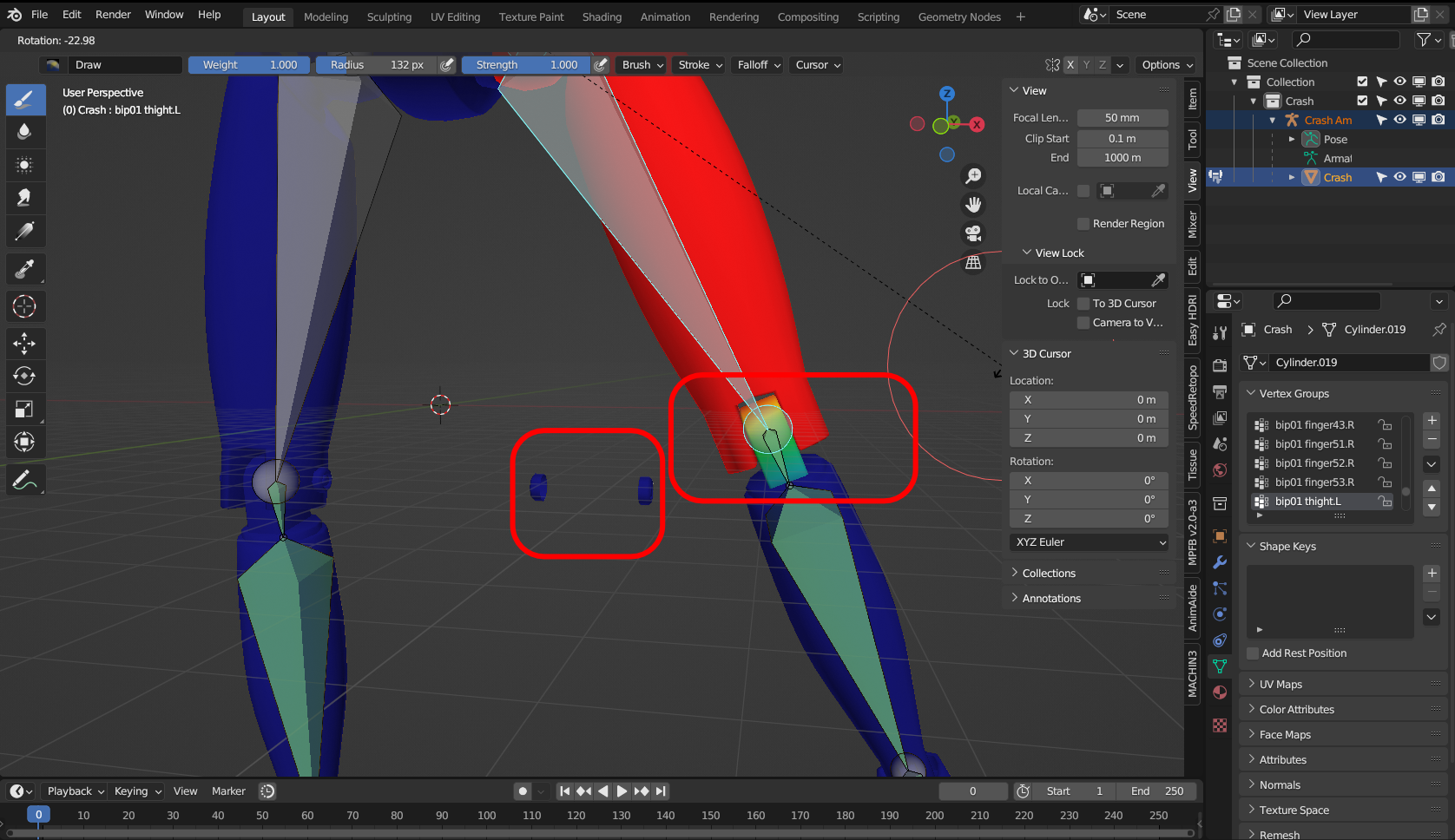Click the Focal Length value field
This screenshot has width=1455, height=840.
(x=1123, y=118)
